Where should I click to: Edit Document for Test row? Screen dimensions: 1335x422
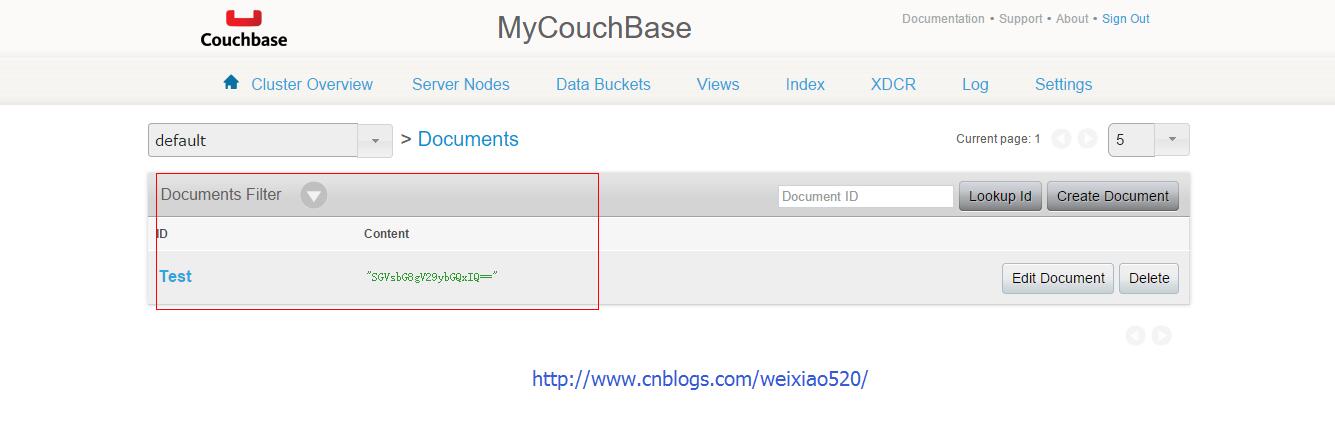[x=1058, y=278]
